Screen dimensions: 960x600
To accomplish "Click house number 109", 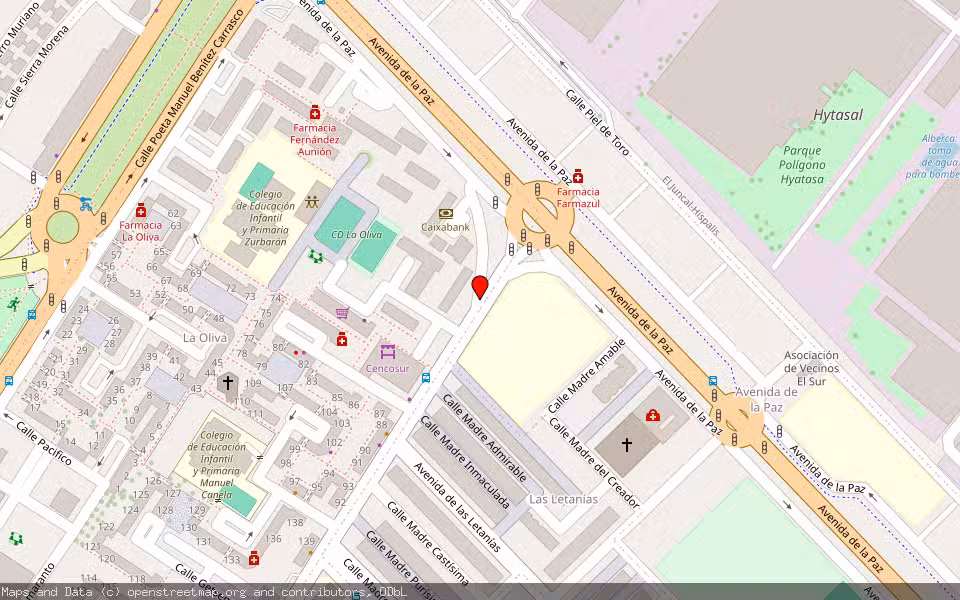I will [253, 383].
